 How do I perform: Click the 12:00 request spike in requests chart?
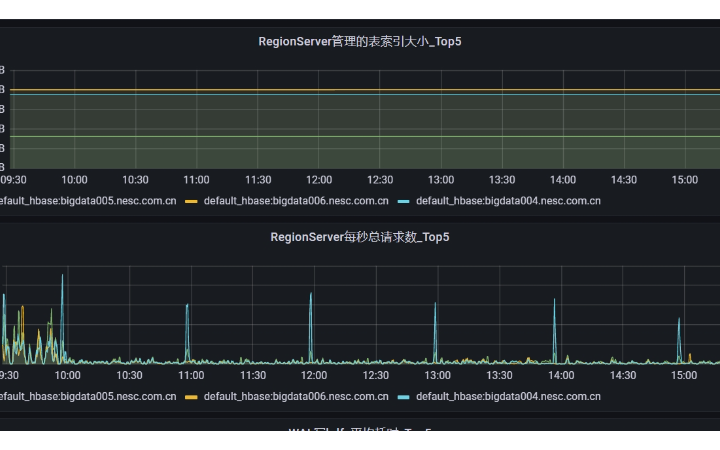[311, 327]
